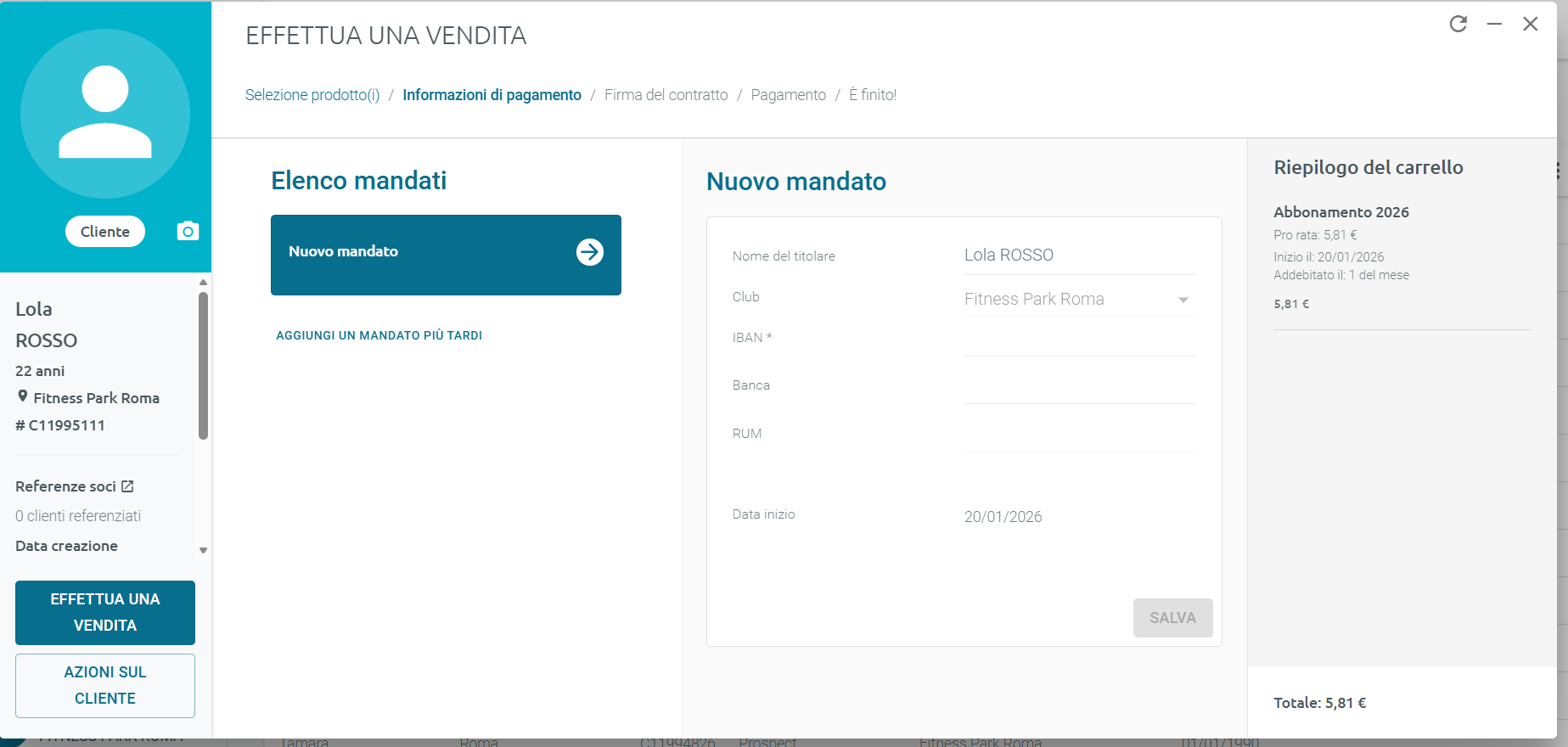Click the vertical dots menu behind the dialog

[x=1559, y=170]
